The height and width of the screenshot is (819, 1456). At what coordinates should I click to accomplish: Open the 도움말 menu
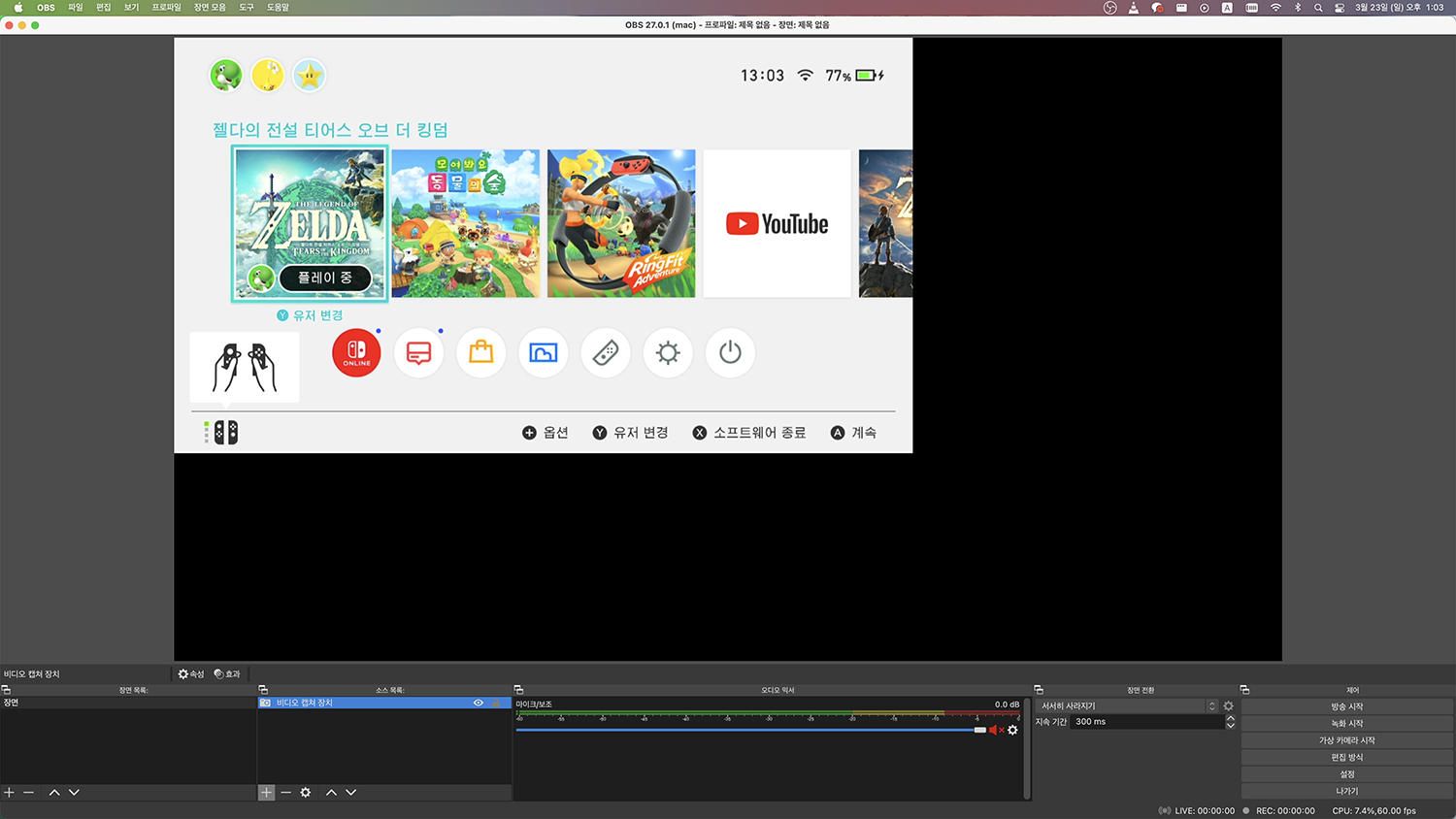279,7
